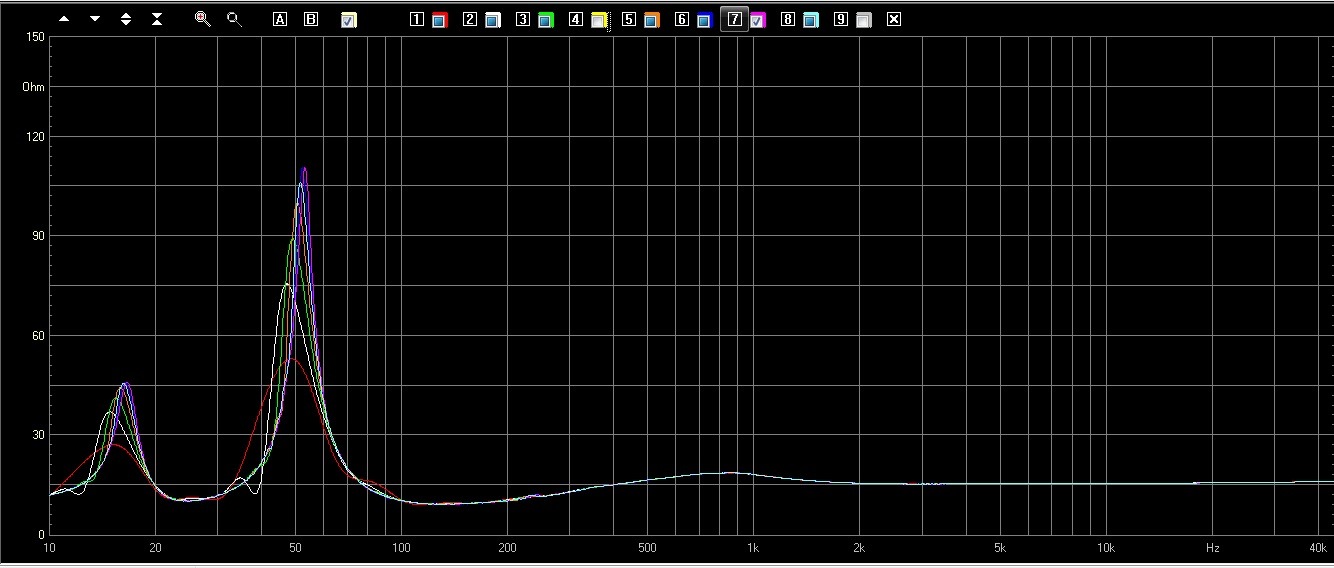Toggle the checkbox icon next to B
The width and height of the screenshot is (1334, 568).
[x=349, y=20]
